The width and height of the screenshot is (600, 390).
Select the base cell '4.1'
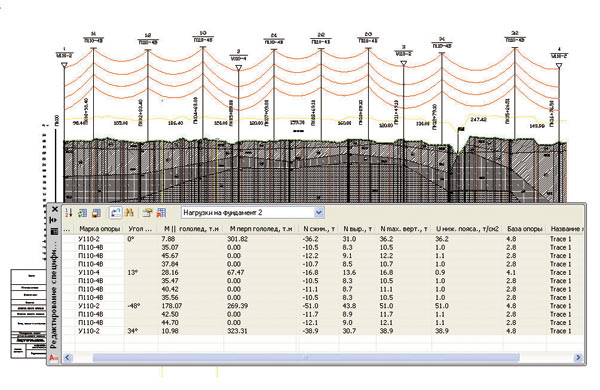(x=511, y=273)
